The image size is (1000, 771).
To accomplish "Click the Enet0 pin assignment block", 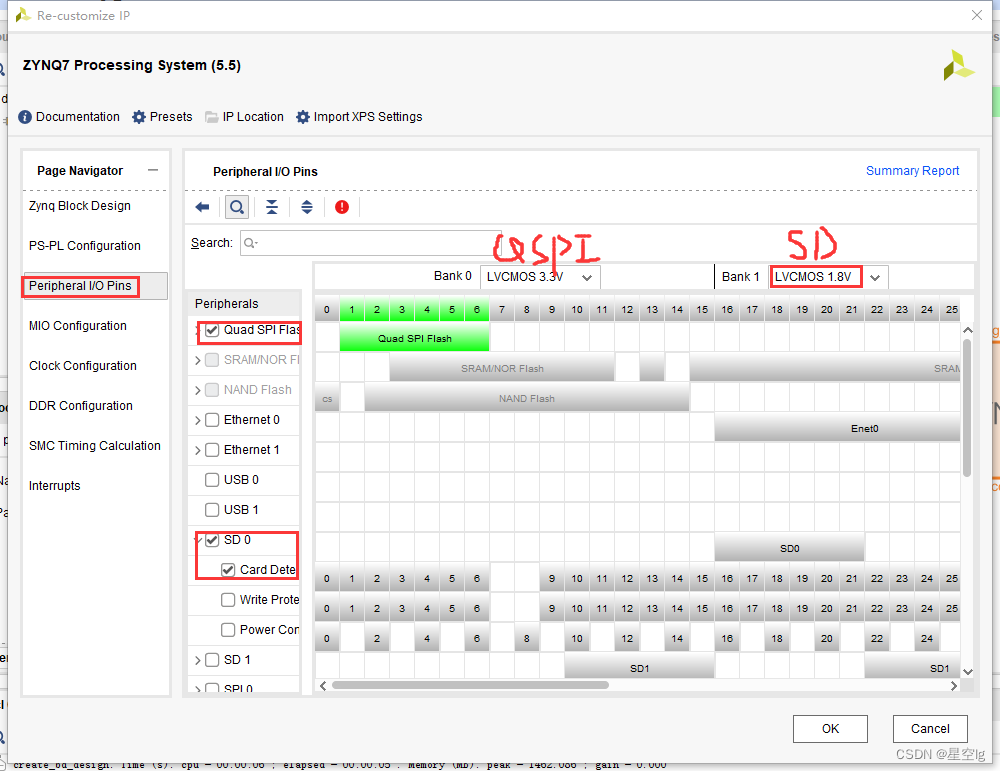I will (837, 428).
